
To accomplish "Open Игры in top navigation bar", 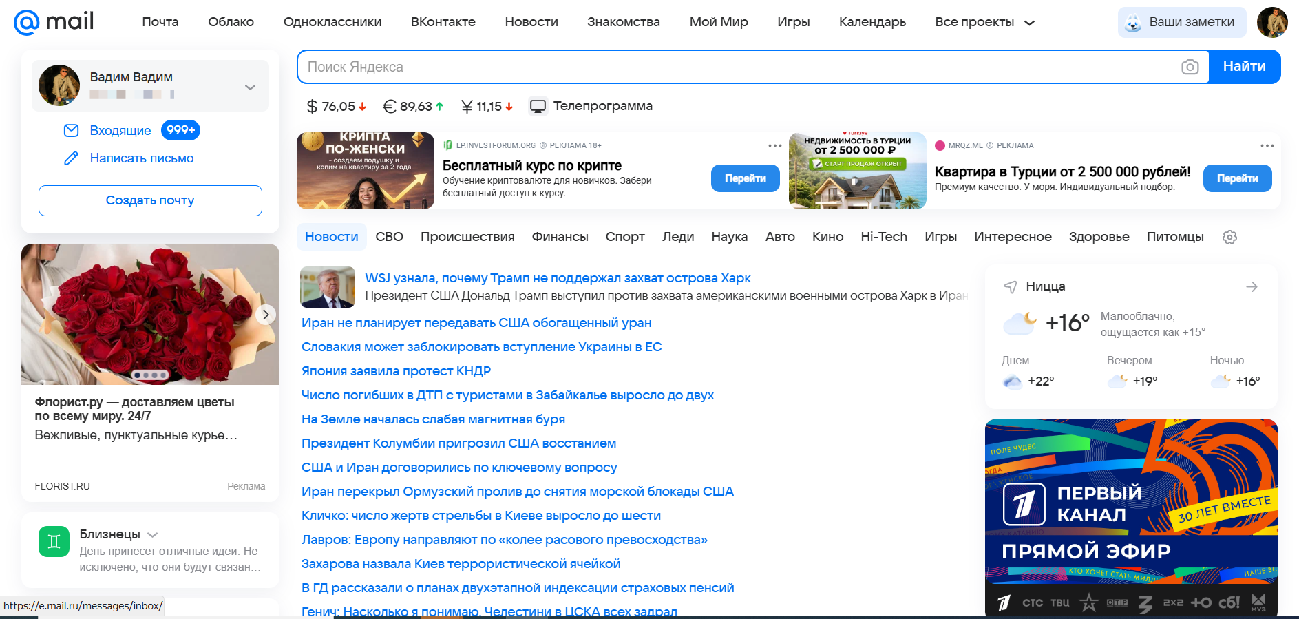I will tap(794, 22).
